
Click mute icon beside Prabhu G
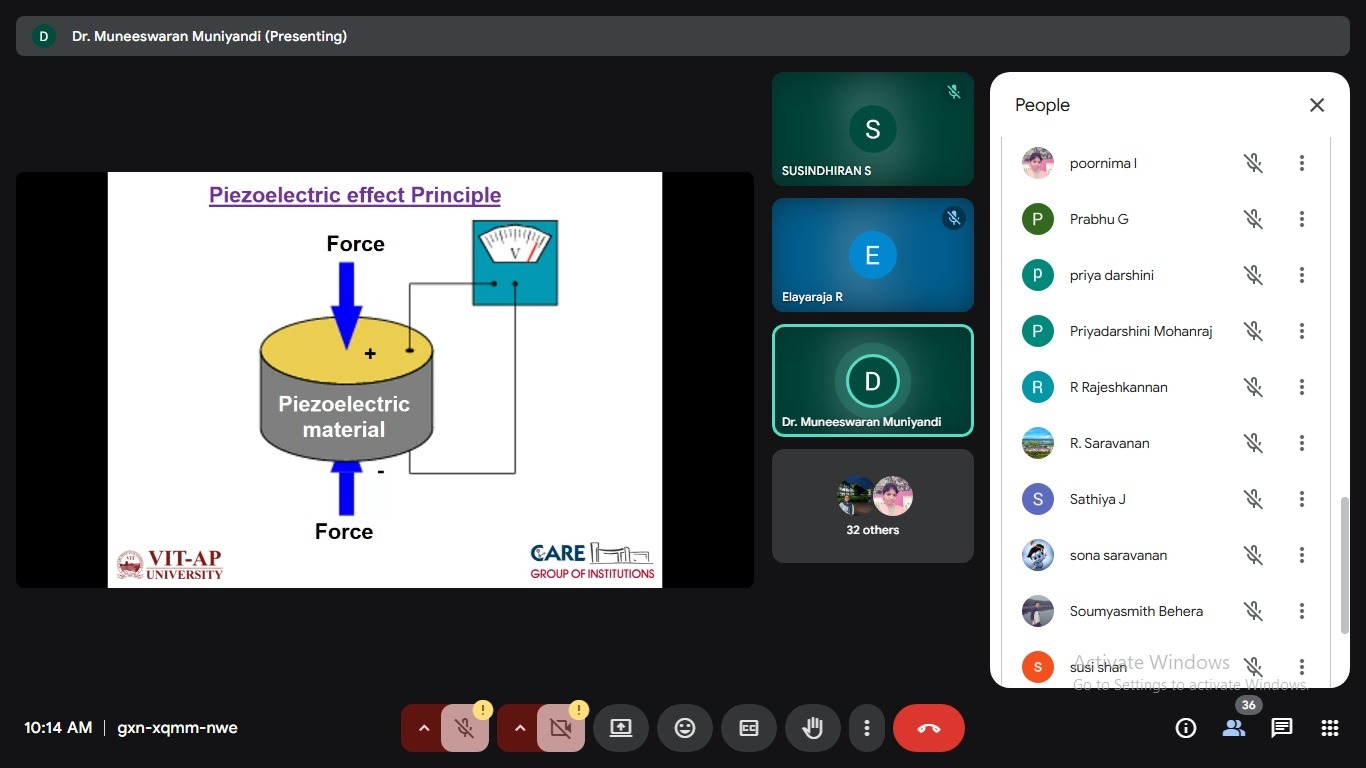(x=1253, y=219)
